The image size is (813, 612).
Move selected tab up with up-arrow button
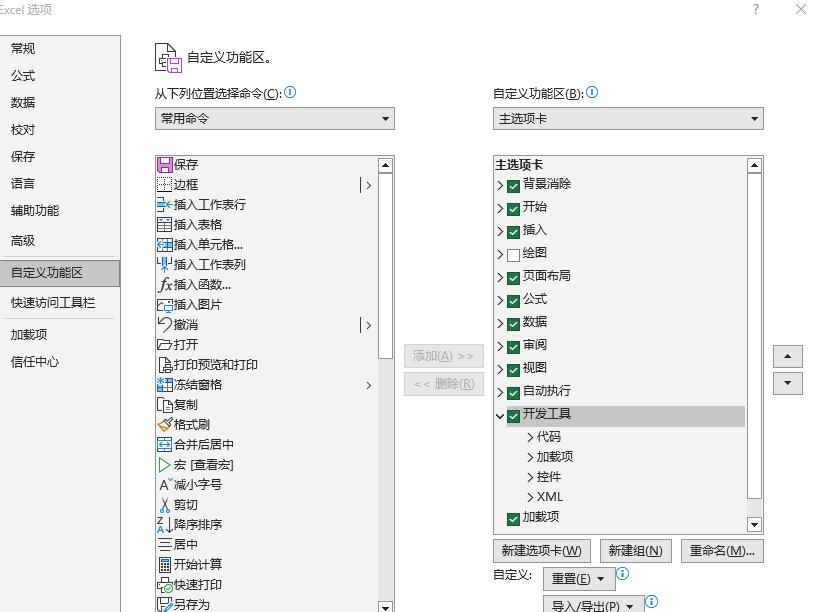pos(788,356)
